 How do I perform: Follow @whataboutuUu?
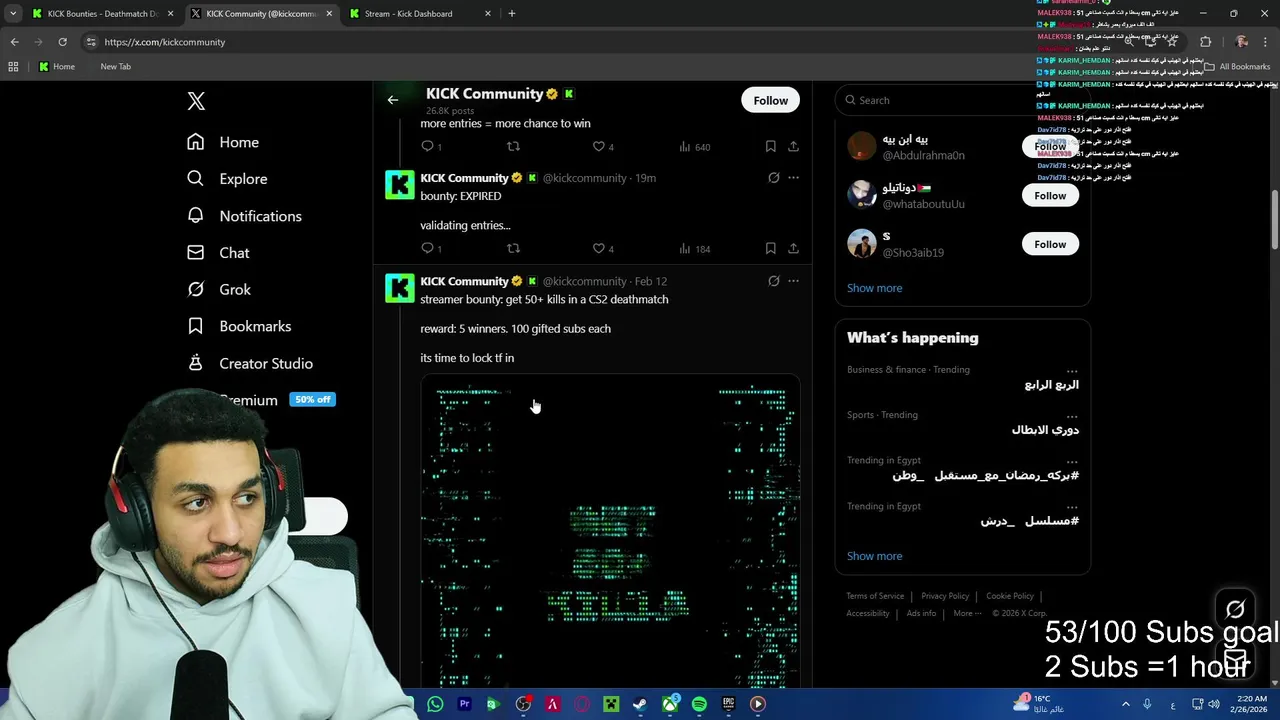point(1050,195)
